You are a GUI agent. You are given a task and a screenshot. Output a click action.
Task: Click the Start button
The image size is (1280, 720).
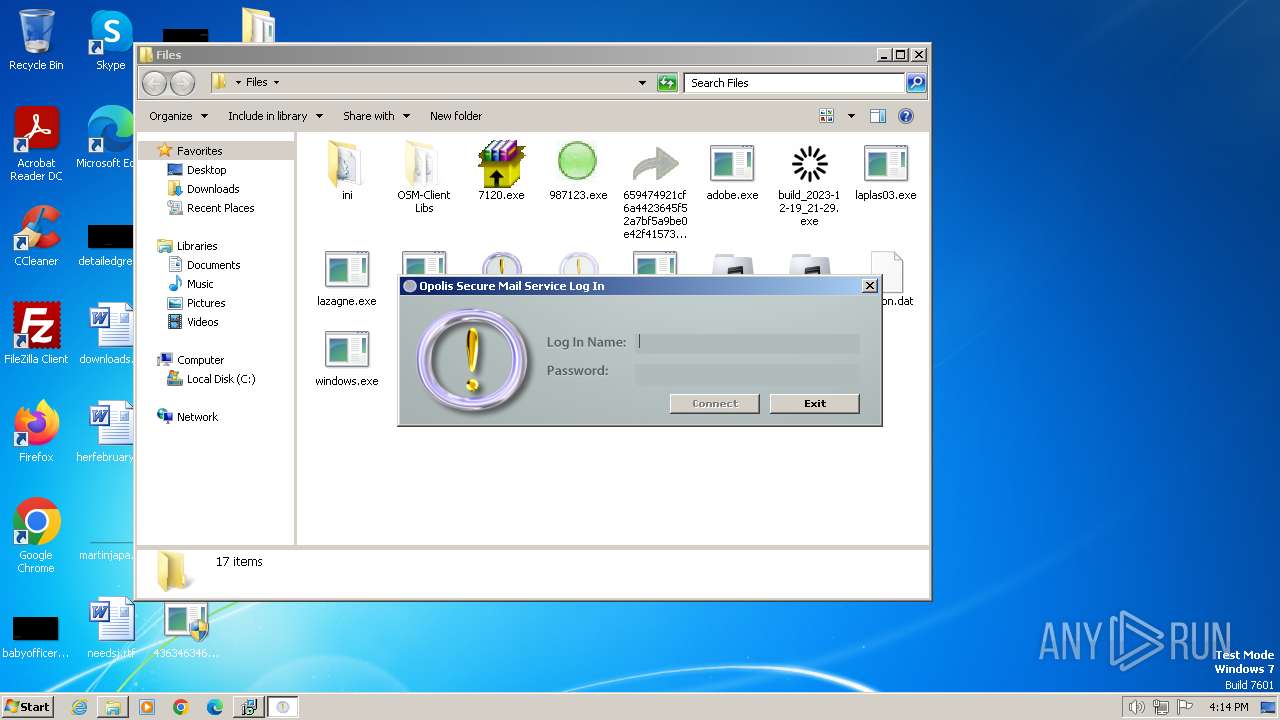[x=28, y=707]
